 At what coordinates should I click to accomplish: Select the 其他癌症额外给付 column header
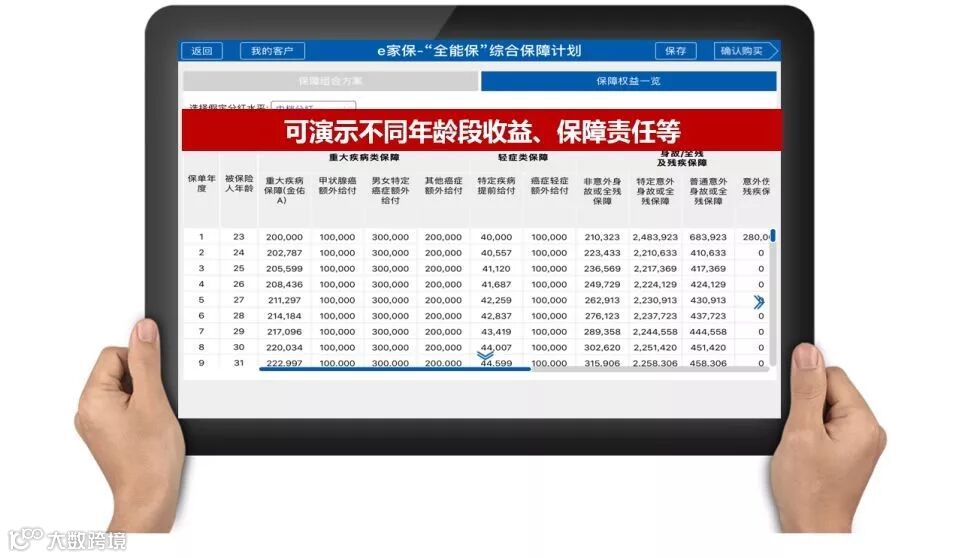[x=443, y=185]
